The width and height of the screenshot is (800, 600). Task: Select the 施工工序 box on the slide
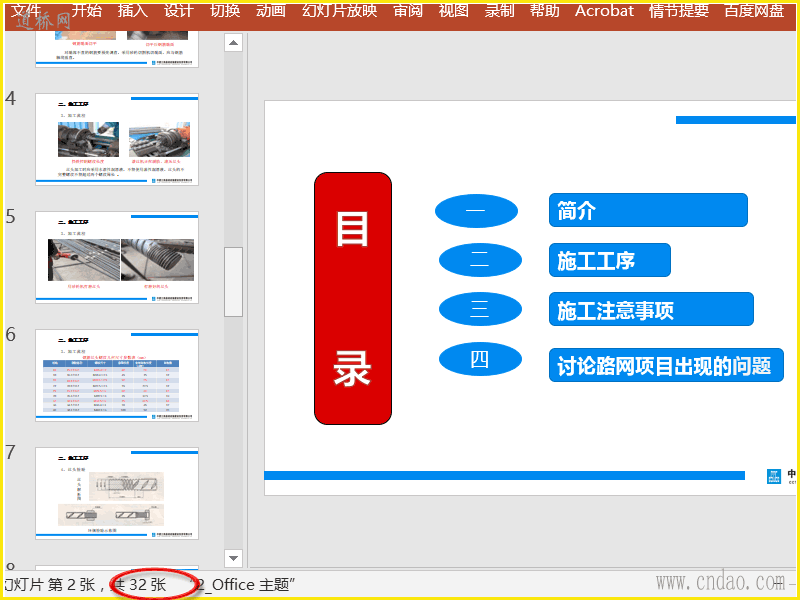pos(610,260)
